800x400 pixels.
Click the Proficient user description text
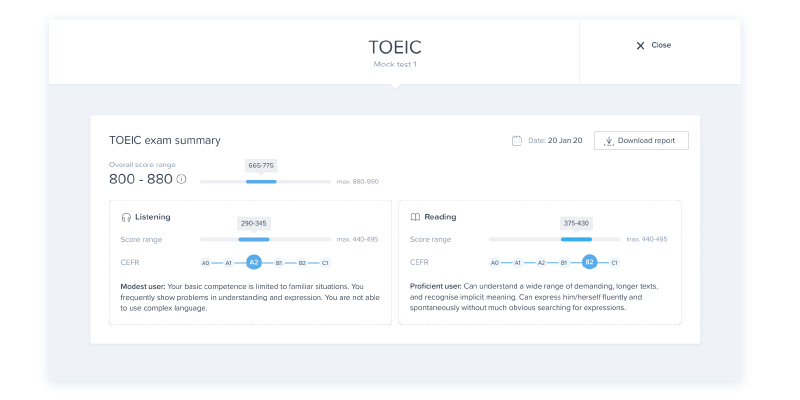[534, 297]
